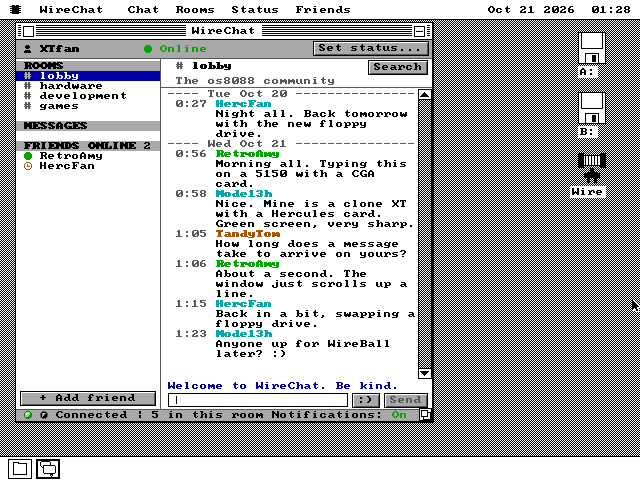Click the green Online status dot
640x480 pixels.
click(148, 49)
